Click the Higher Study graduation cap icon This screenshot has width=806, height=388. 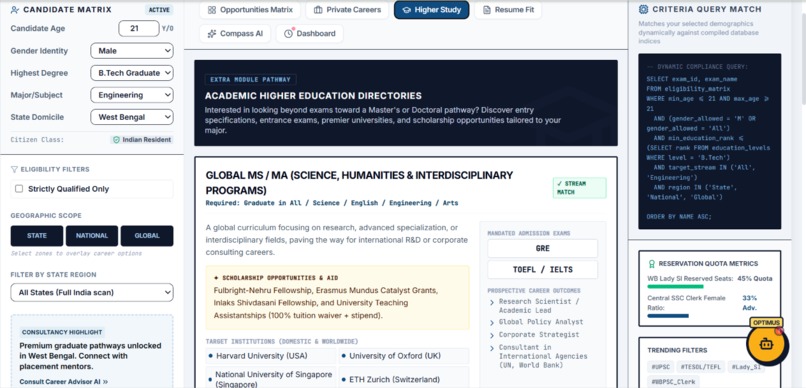coord(407,10)
